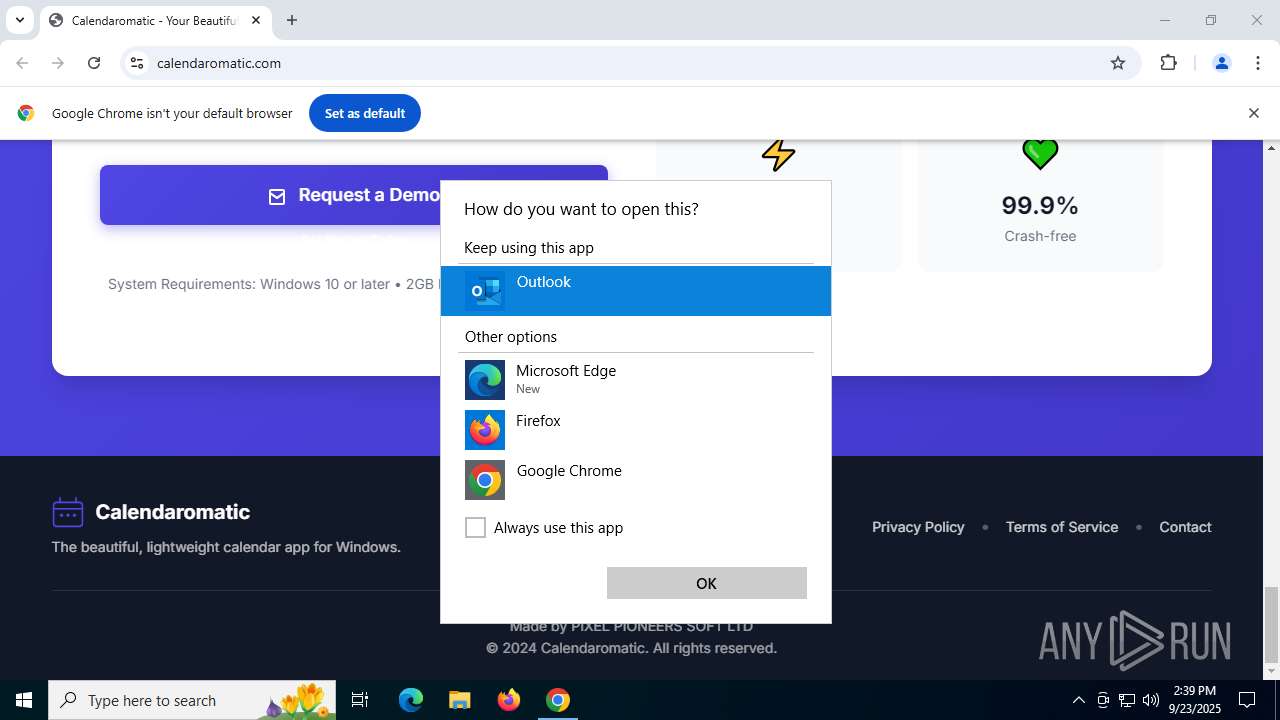Image resolution: width=1280 pixels, height=720 pixels.
Task: View site information icon in address bar
Action: coord(137,63)
